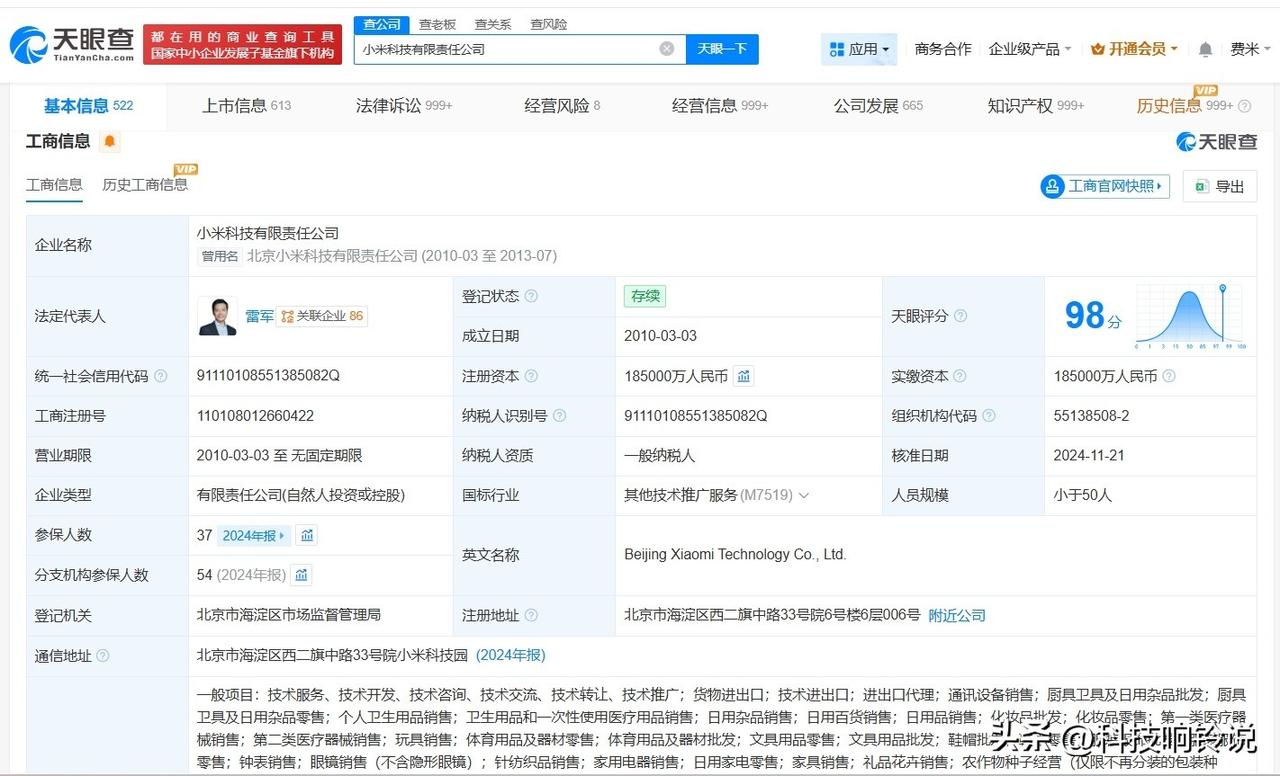This screenshot has width=1280, height=776.
Task: Expand the 其他技术推广服务 industry chevron
Action: click(x=803, y=496)
